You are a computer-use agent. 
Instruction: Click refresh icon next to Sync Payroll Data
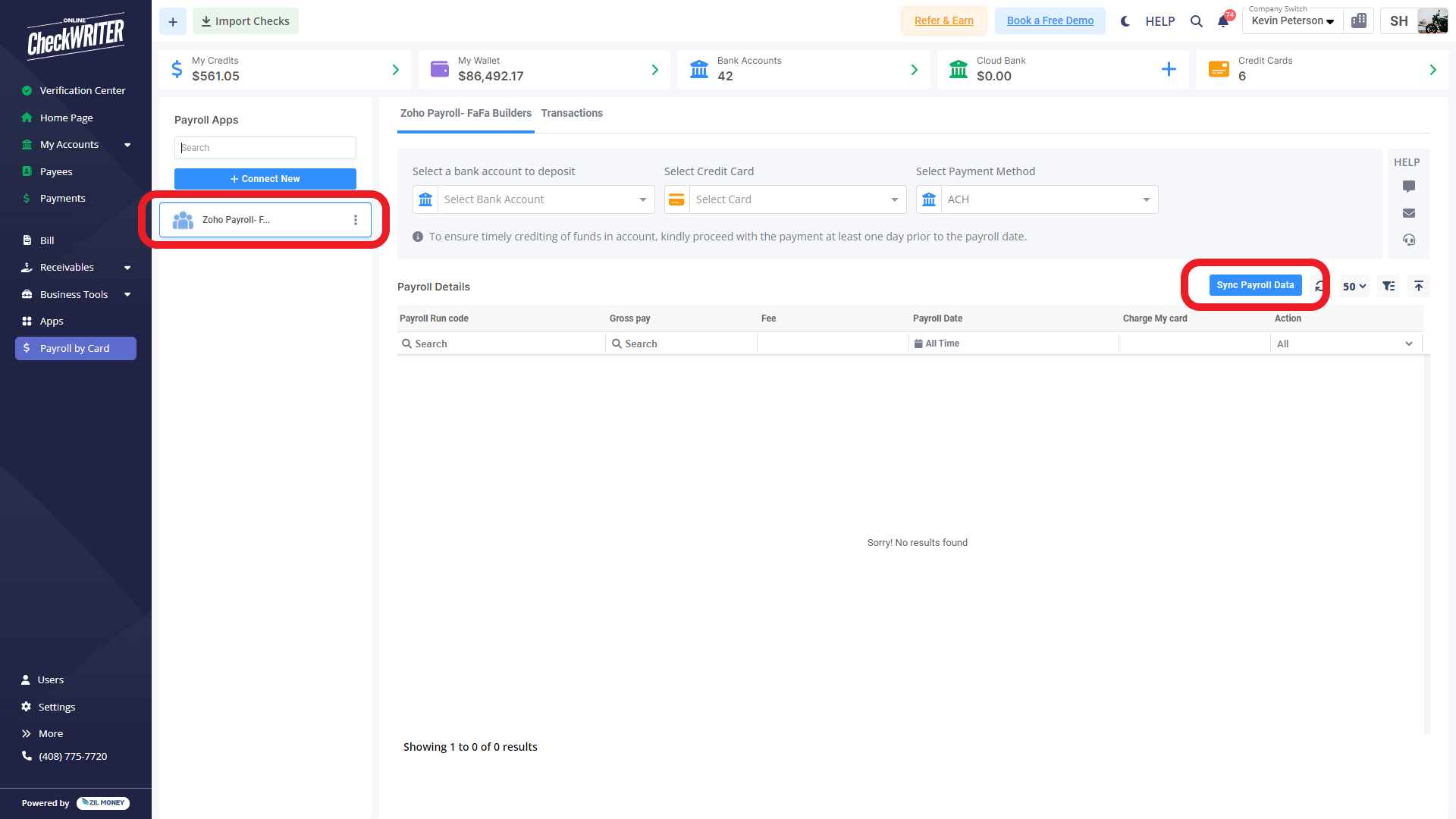click(x=1319, y=287)
